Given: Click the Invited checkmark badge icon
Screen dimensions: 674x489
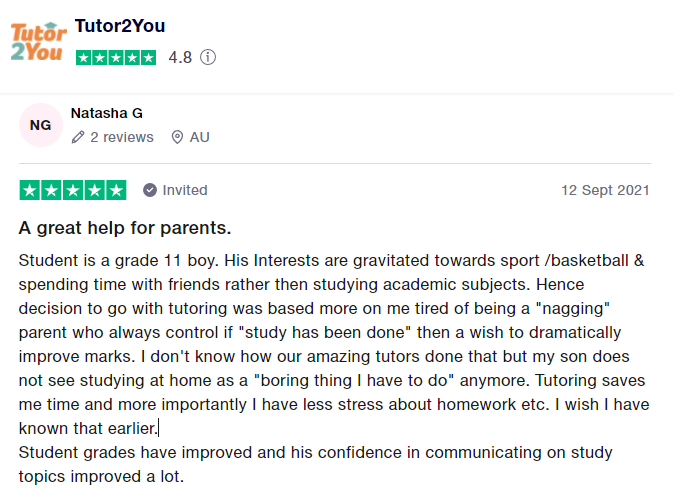Looking at the screenshot, I should pos(150,190).
